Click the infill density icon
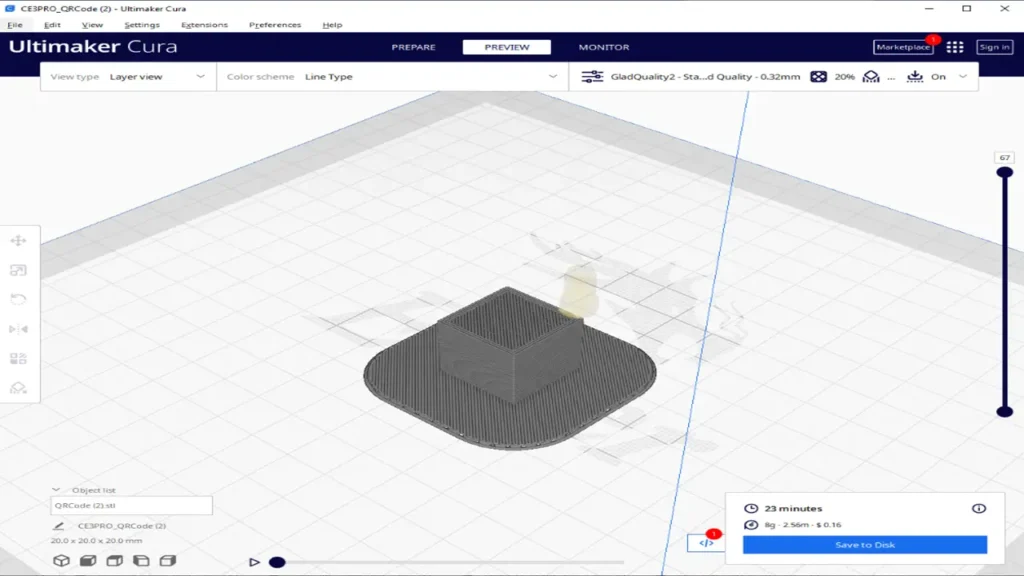 (818, 76)
